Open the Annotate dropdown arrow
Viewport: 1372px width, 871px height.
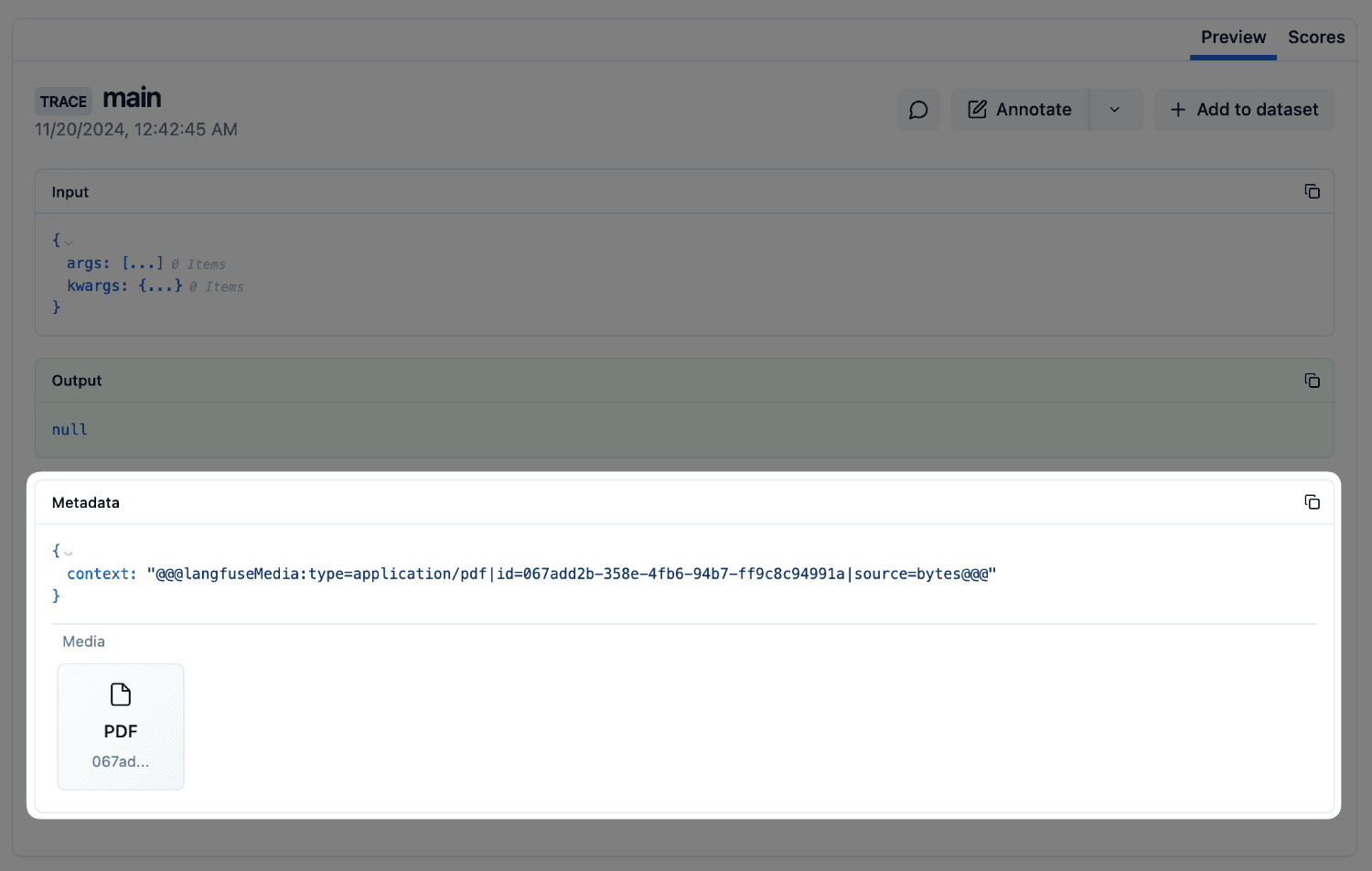click(x=1116, y=109)
